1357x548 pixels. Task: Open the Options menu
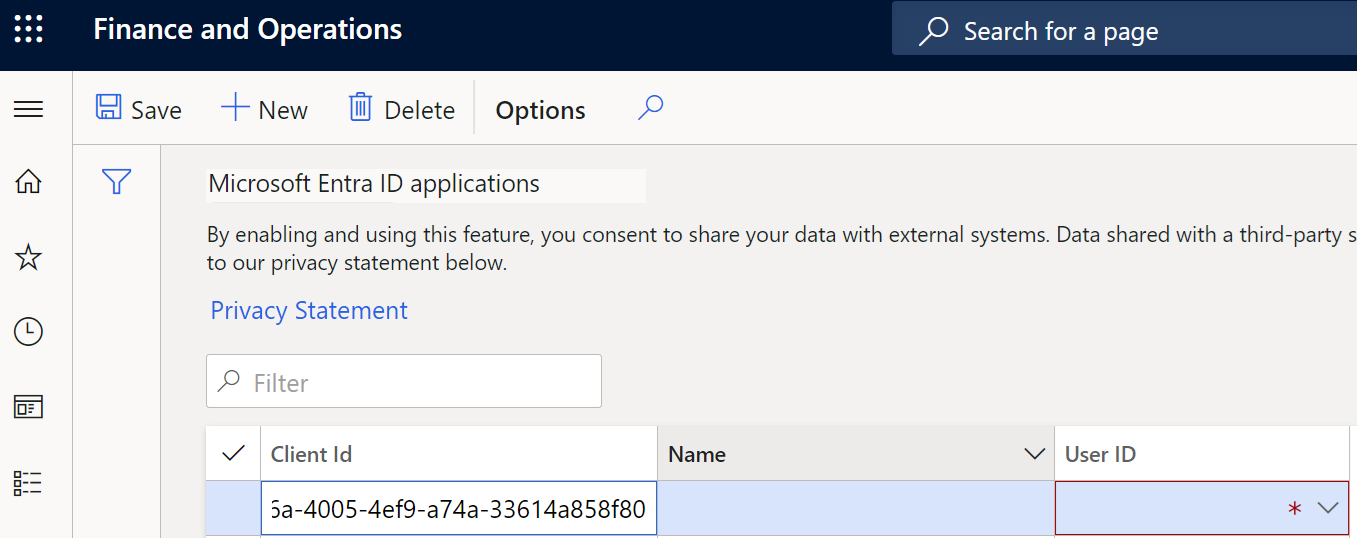(x=541, y=110)
